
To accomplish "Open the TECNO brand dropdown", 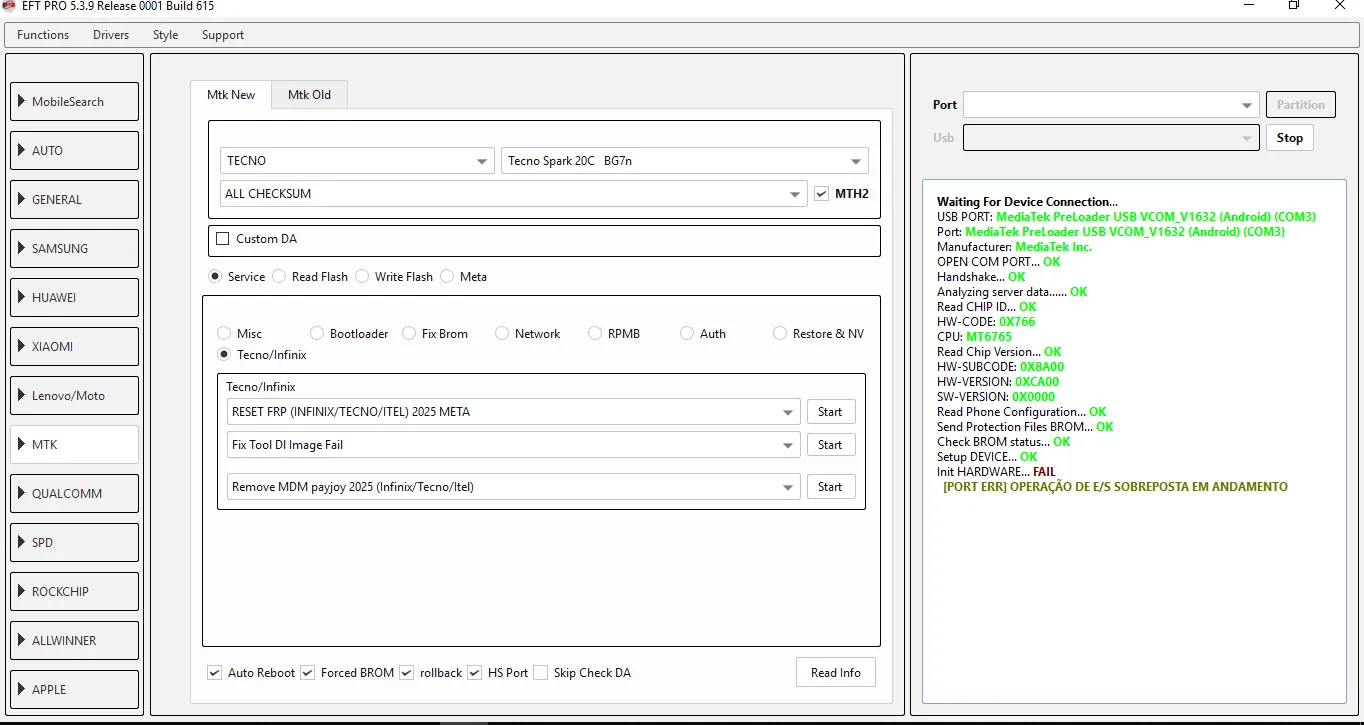I will [x=356, y=161].
